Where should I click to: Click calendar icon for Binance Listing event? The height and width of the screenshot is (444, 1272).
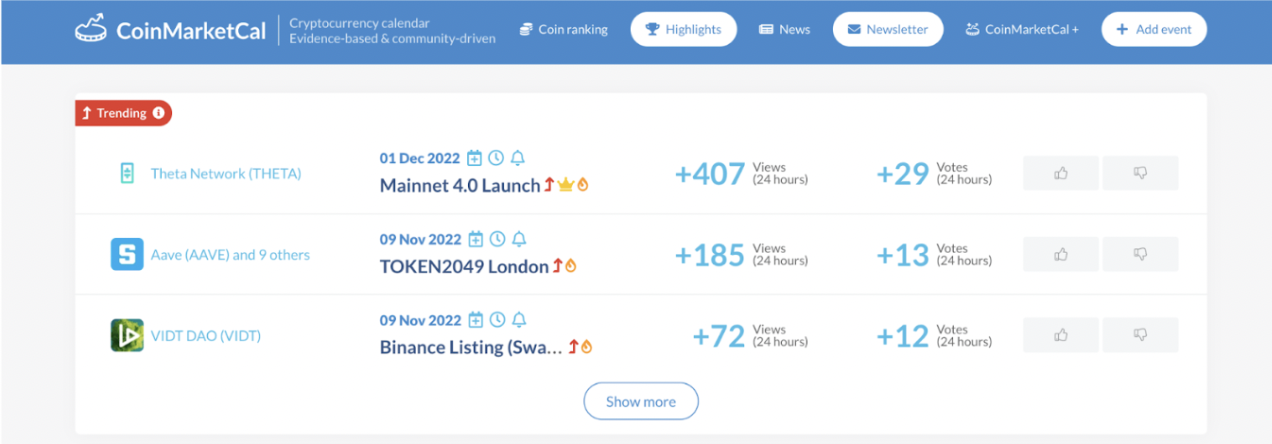click(x=476, y=320)
